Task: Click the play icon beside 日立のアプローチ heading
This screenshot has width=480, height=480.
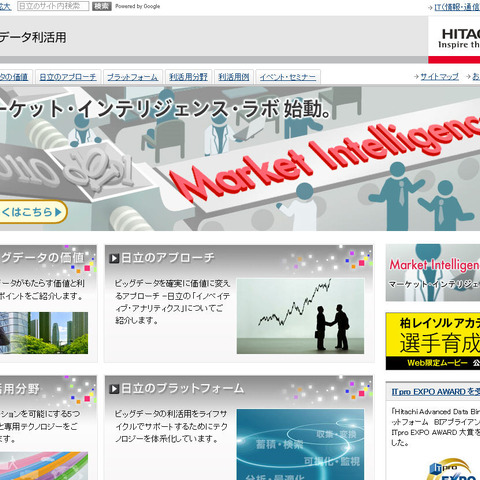Action: click(x=114, y=258)
